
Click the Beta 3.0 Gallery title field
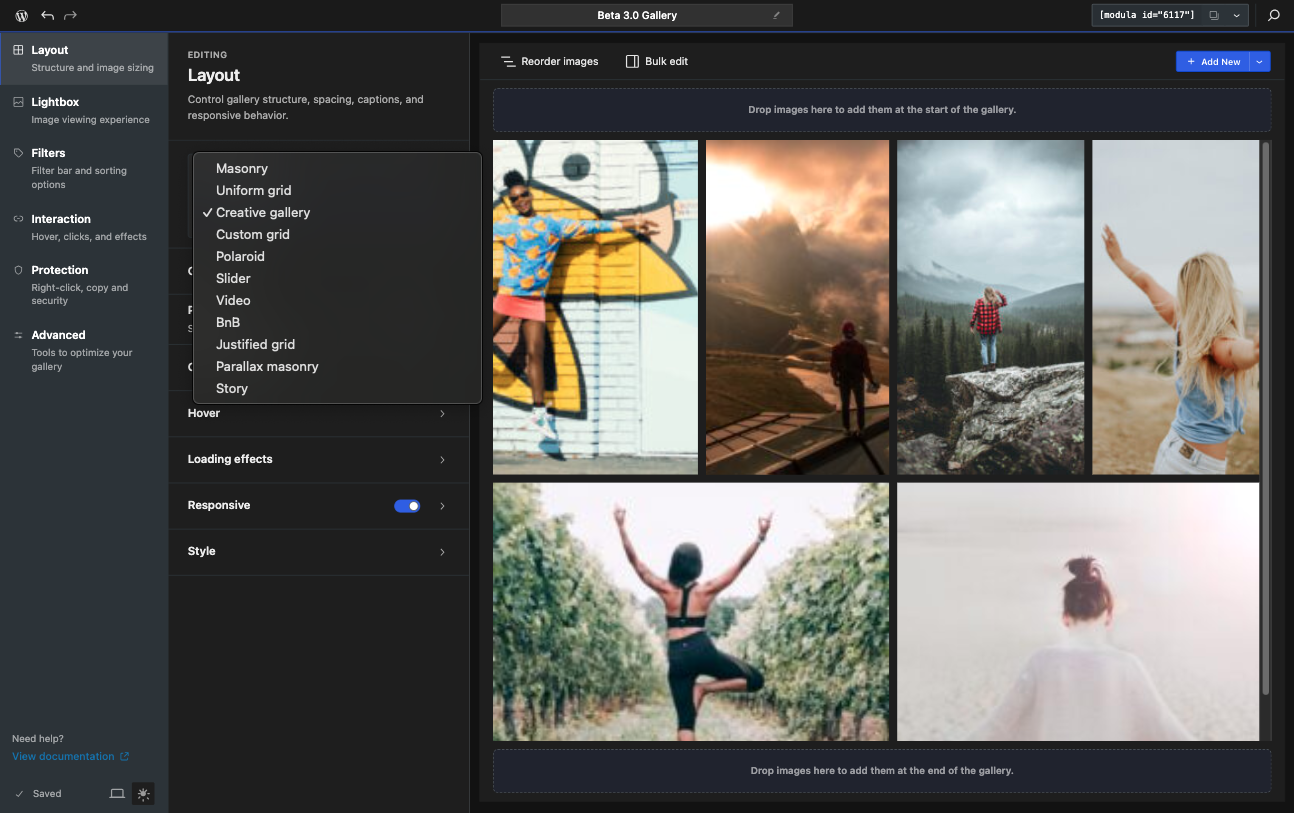646,16
